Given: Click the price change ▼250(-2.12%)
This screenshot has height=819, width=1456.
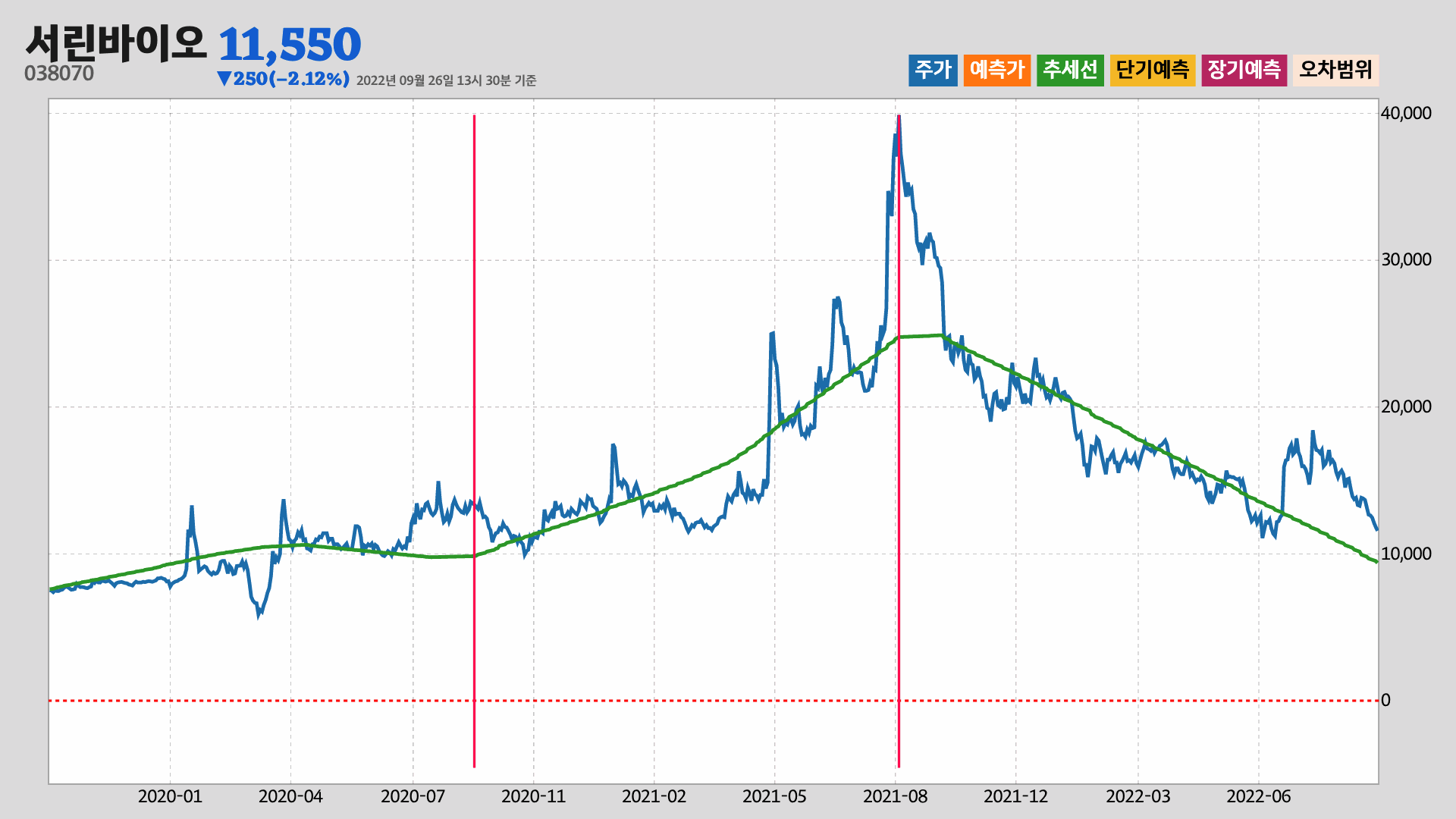Looking at the screenshot, I should [x=283, y=79].
